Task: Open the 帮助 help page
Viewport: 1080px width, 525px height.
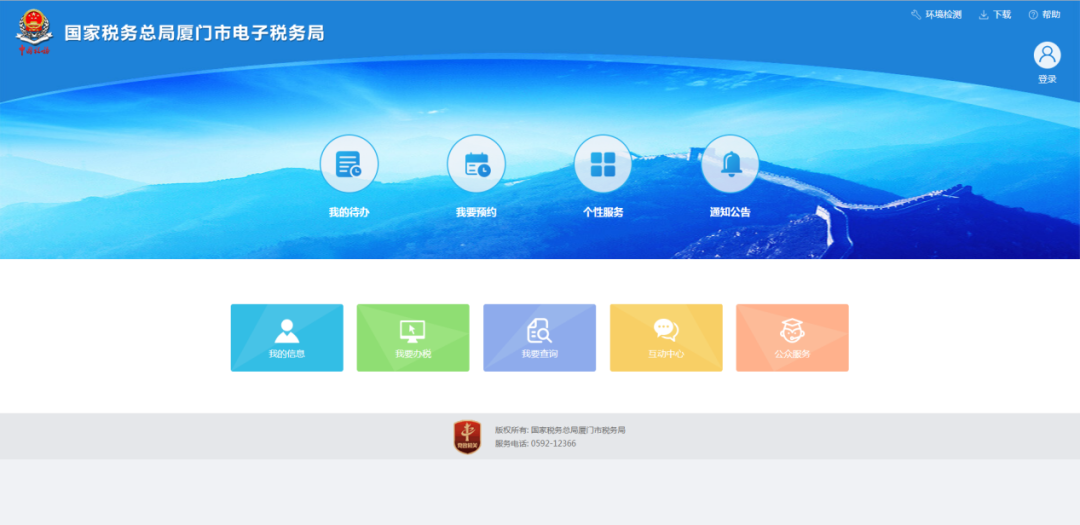Action: (1044, 15)
